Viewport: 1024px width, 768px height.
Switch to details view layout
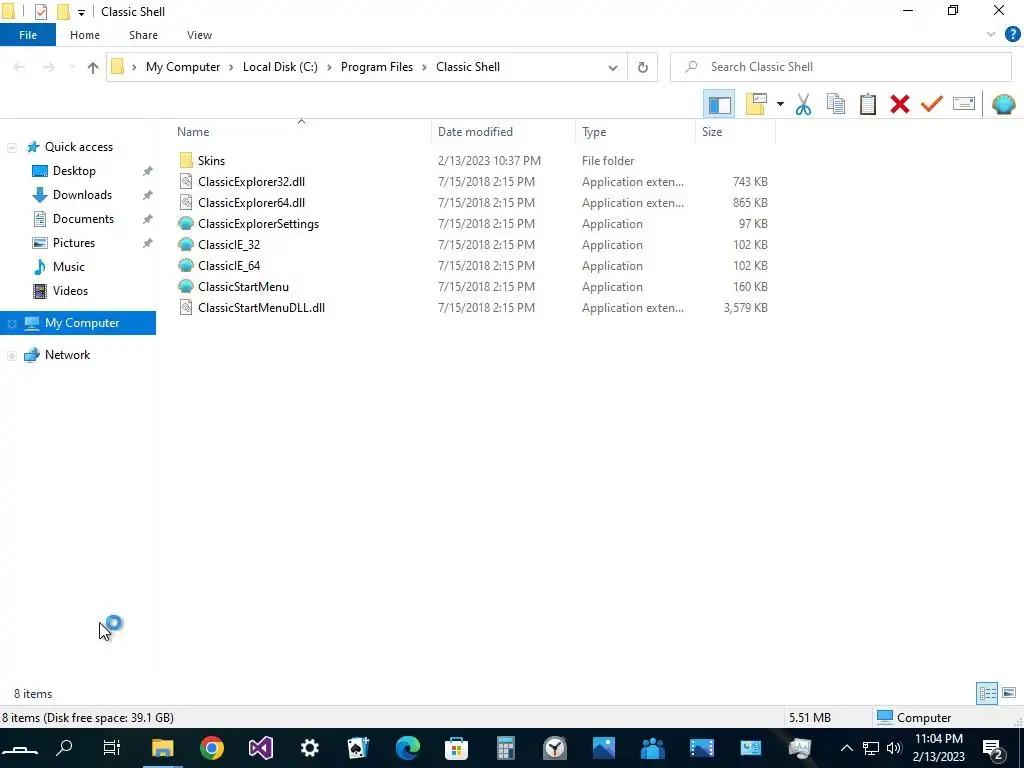click(987, 693)
